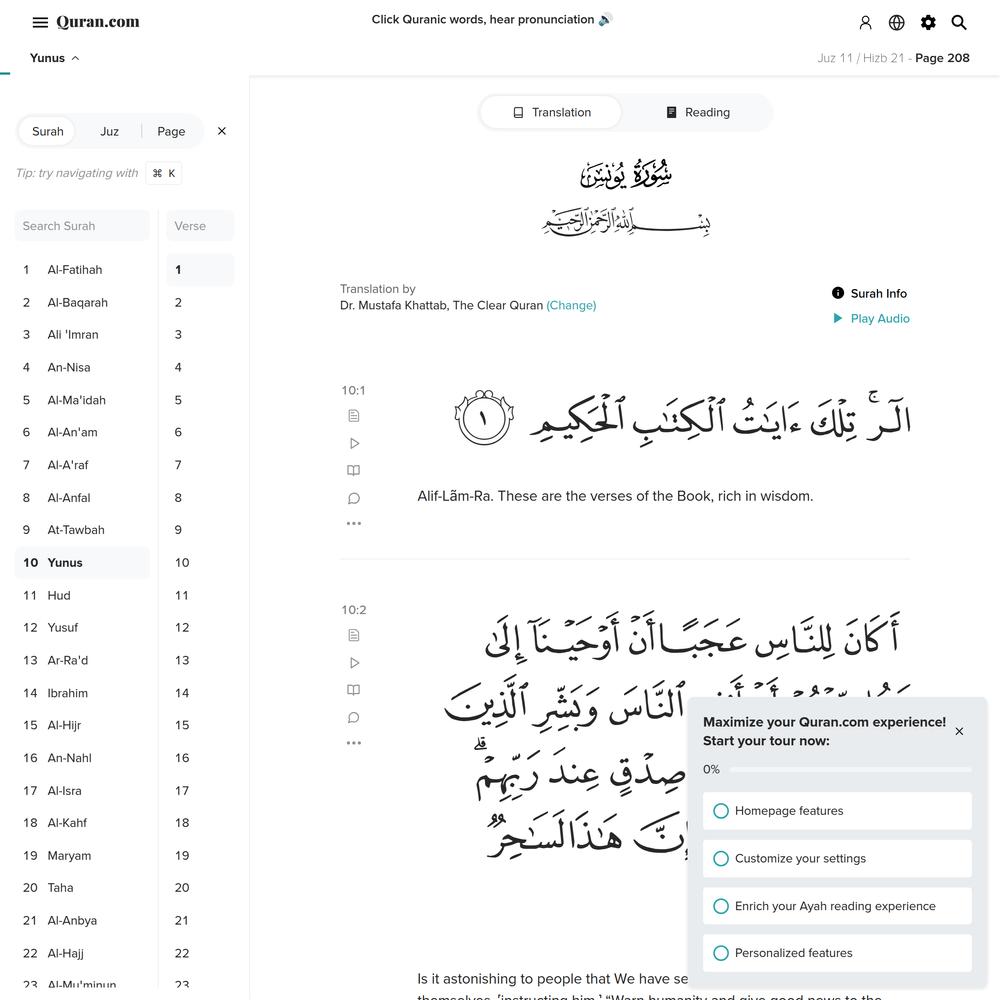The width and height of the screenshot is (1000, 1000).
Task: Select Customize your settings tour step
Action: click(837, 858)
